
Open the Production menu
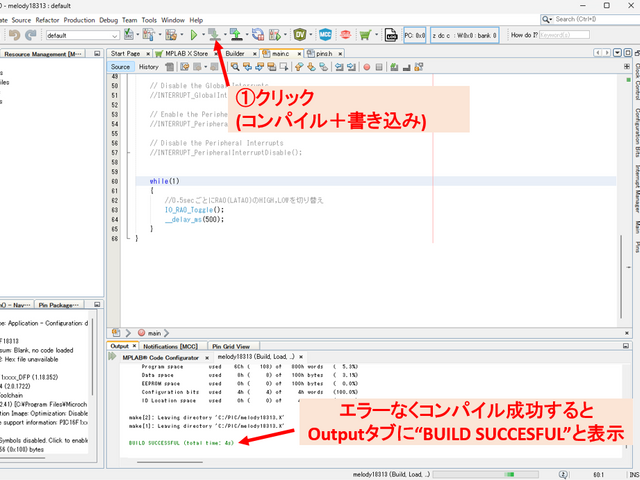click(x=79, y=20)
